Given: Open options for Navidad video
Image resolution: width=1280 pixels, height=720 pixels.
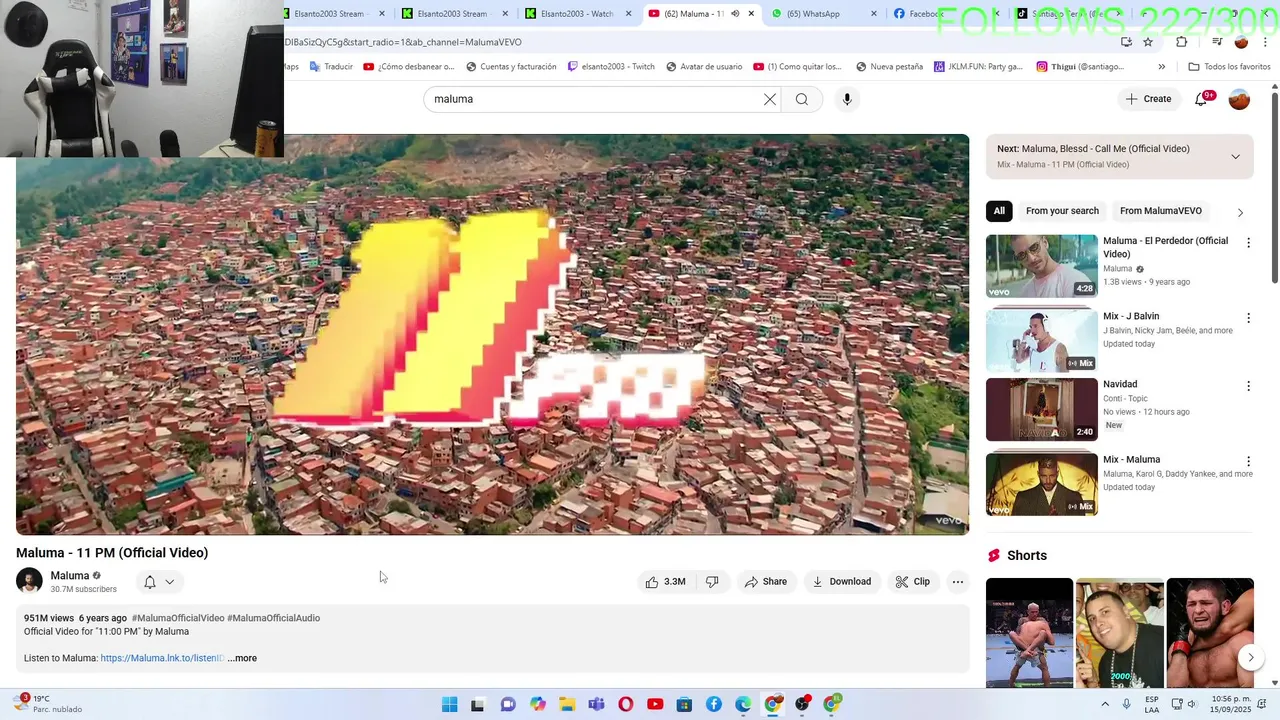Looking at the screenshot, I should [1248, 386].
